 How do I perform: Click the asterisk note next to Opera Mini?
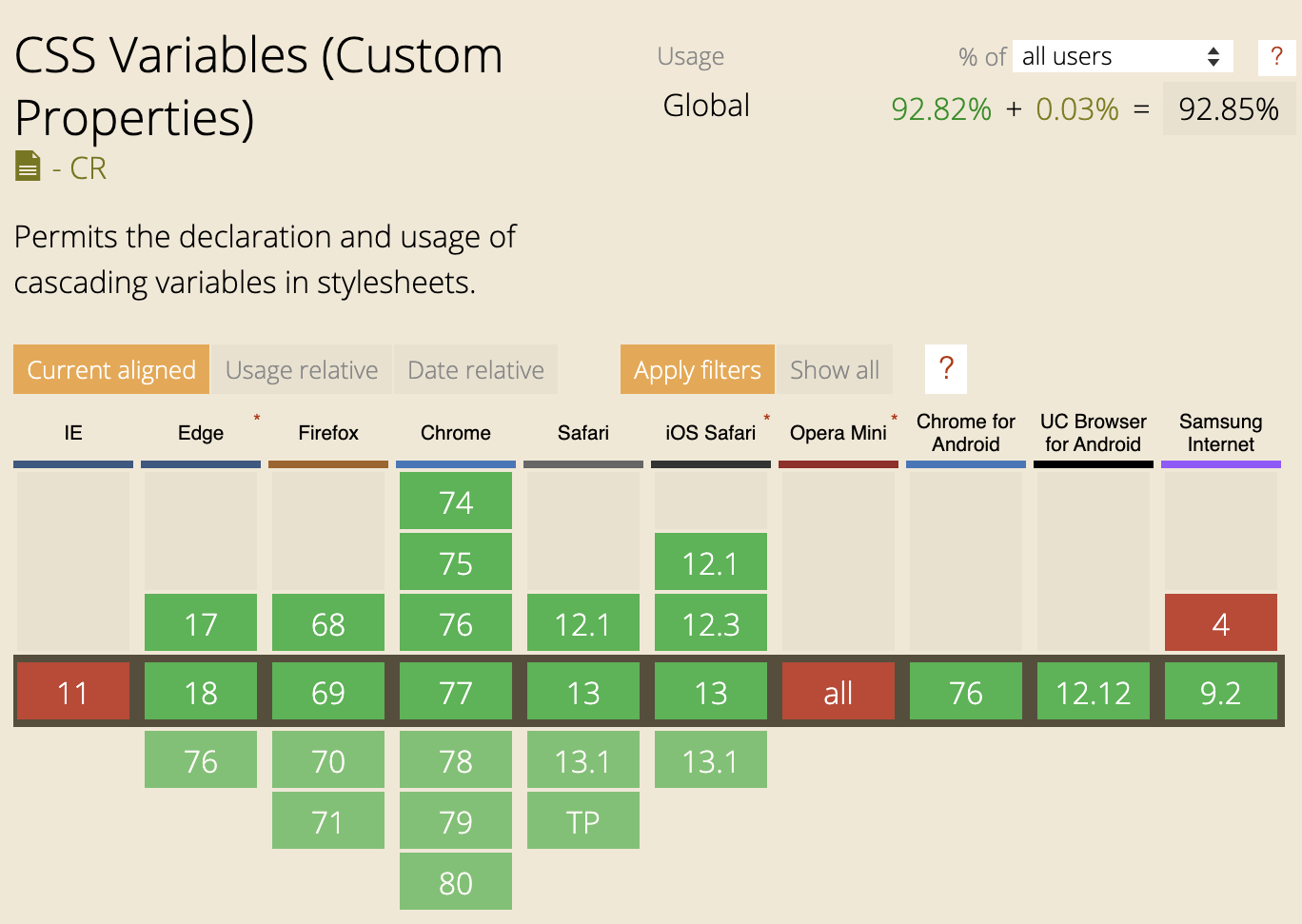pos(894,418)
